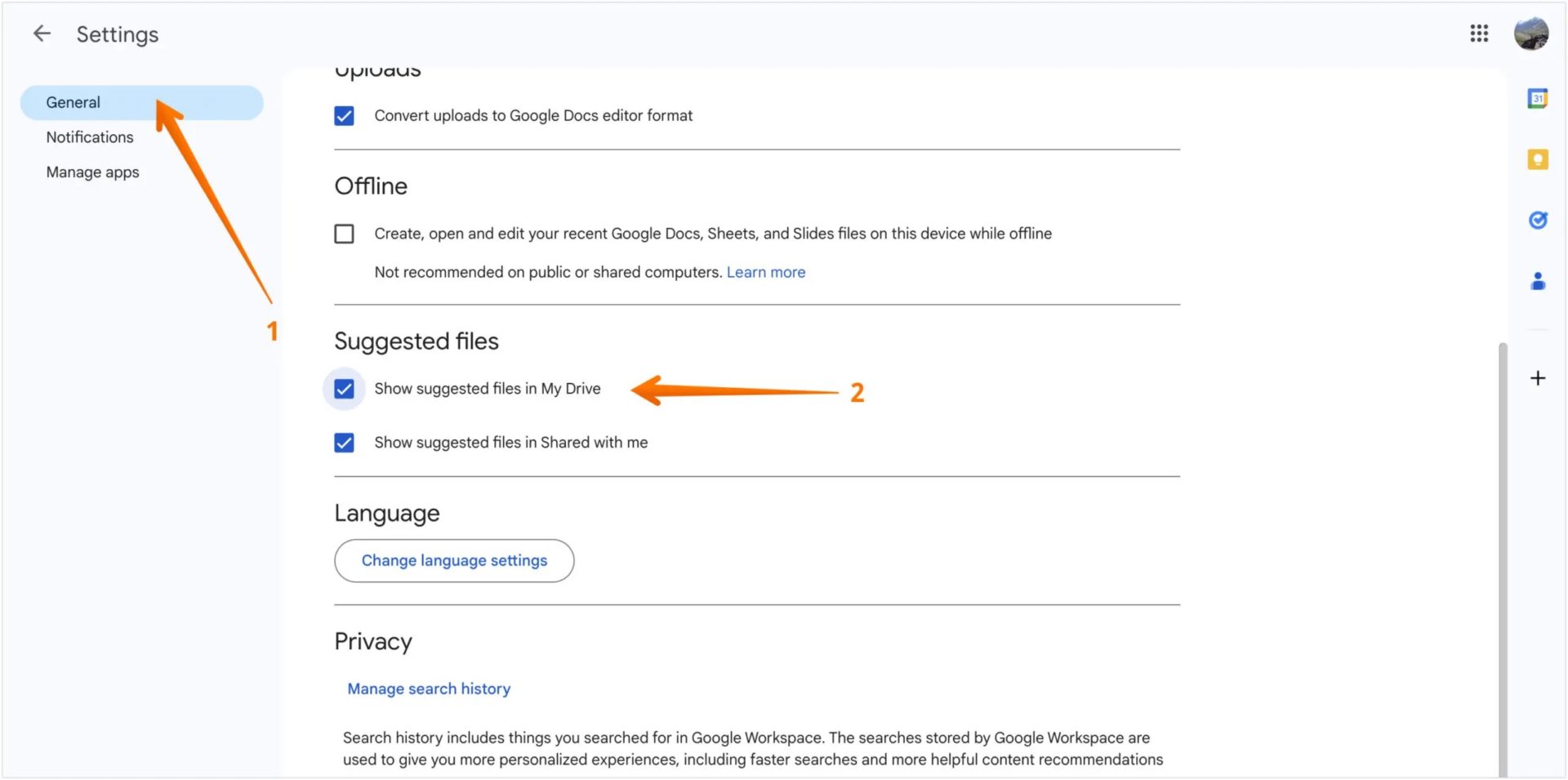This screenshot has height=780, width=1568.
Task: Uncheck Show suggested files in Shared with me
Action: (344, 442)
